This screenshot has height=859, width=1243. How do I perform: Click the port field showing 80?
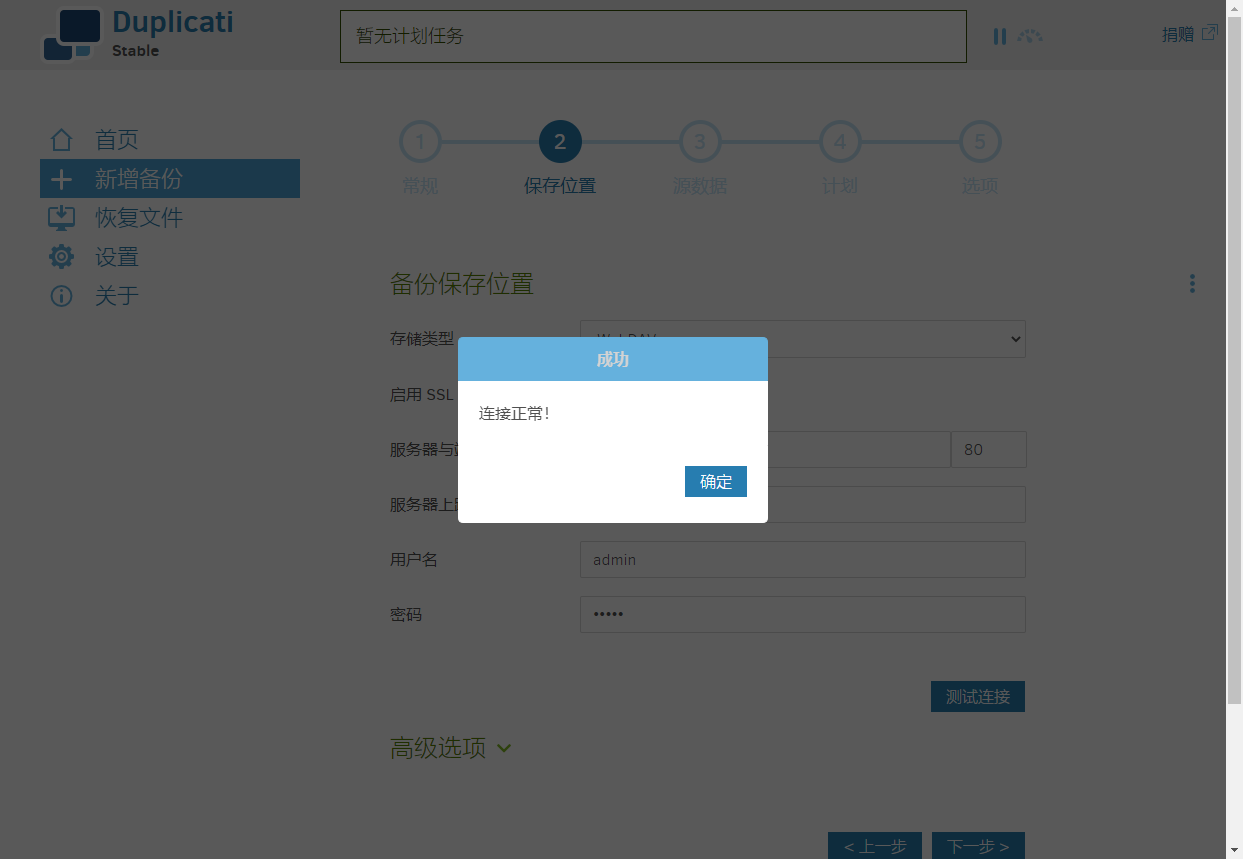tap(989, 449)
